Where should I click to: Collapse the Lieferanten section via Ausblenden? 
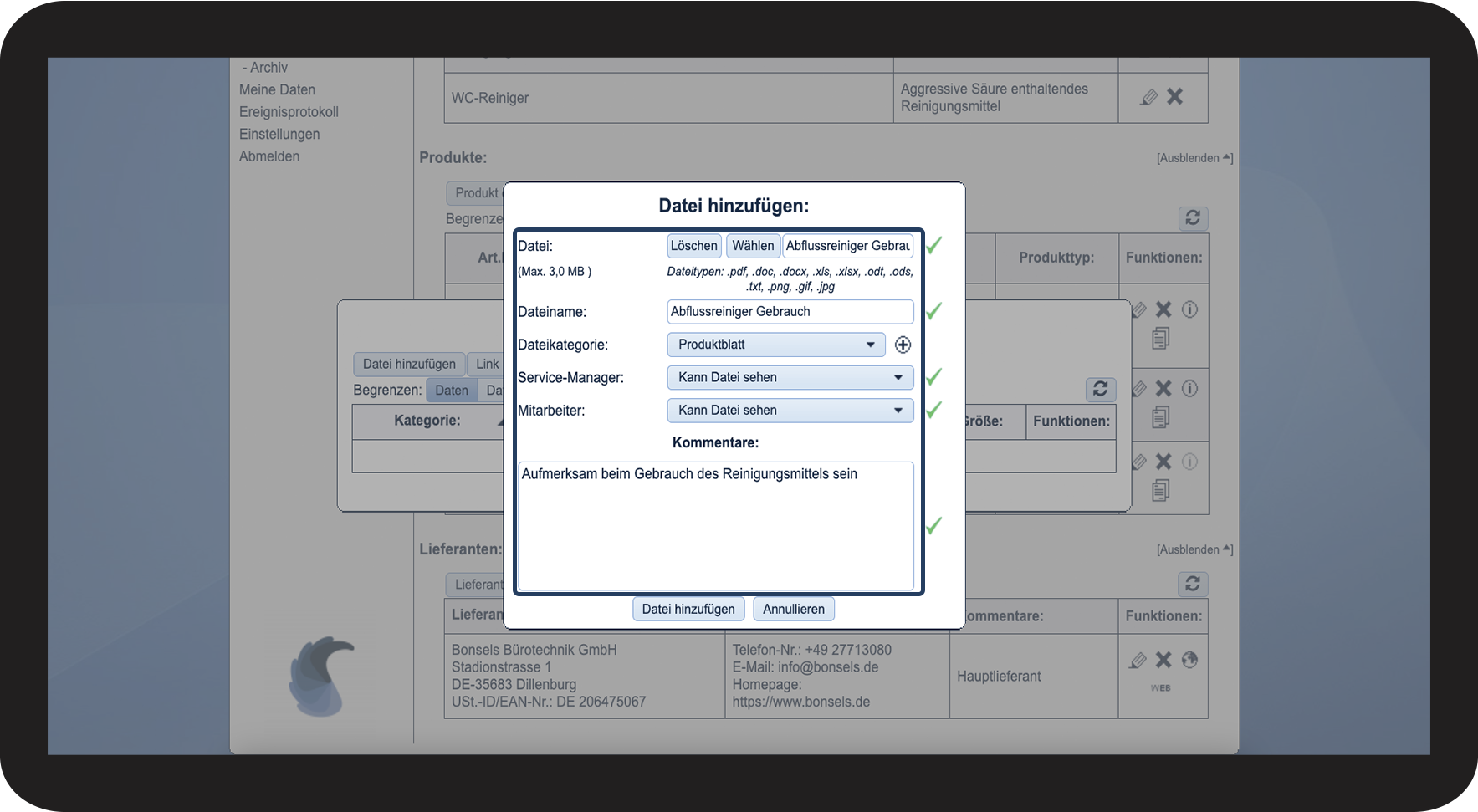1194,549
